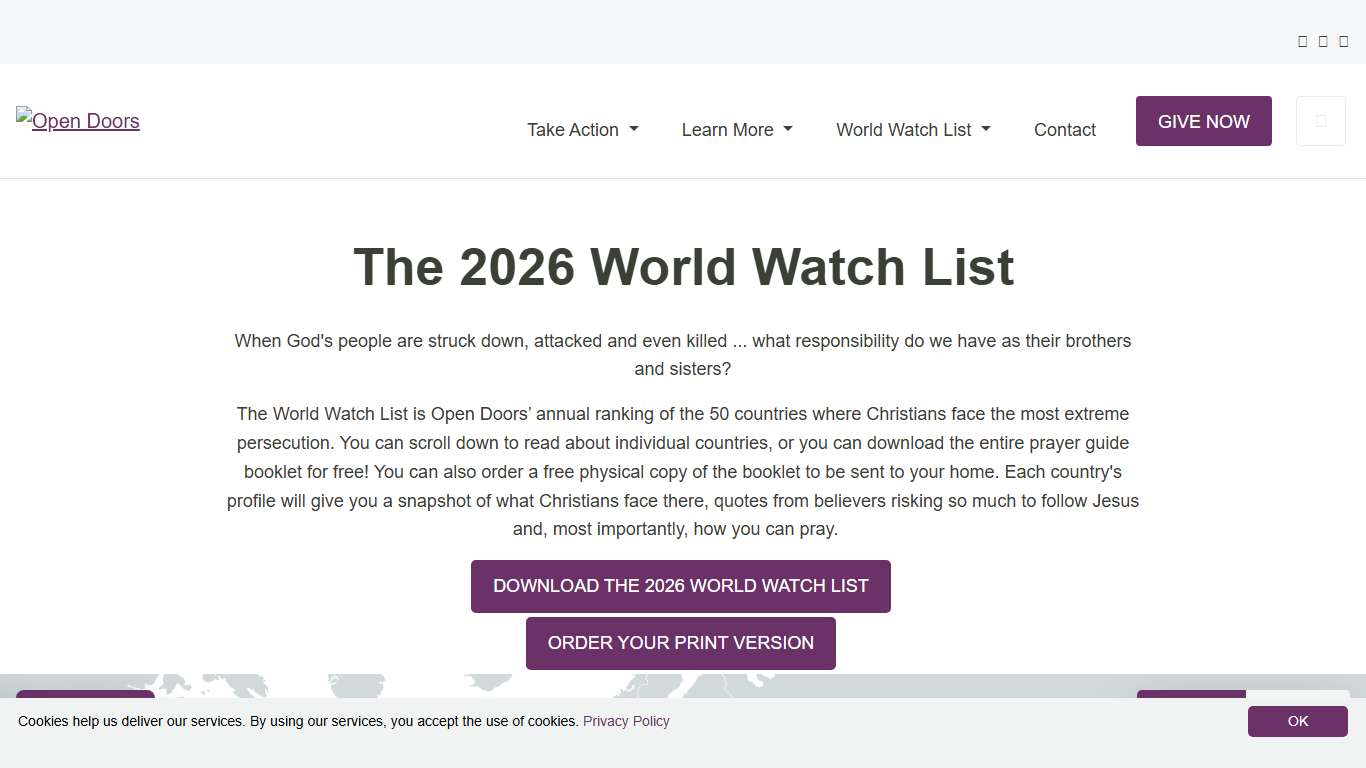Click the World Watch List nav label
Viewport: 1366px width, 768px height.
pyautogui.click(x=902, y=129)
